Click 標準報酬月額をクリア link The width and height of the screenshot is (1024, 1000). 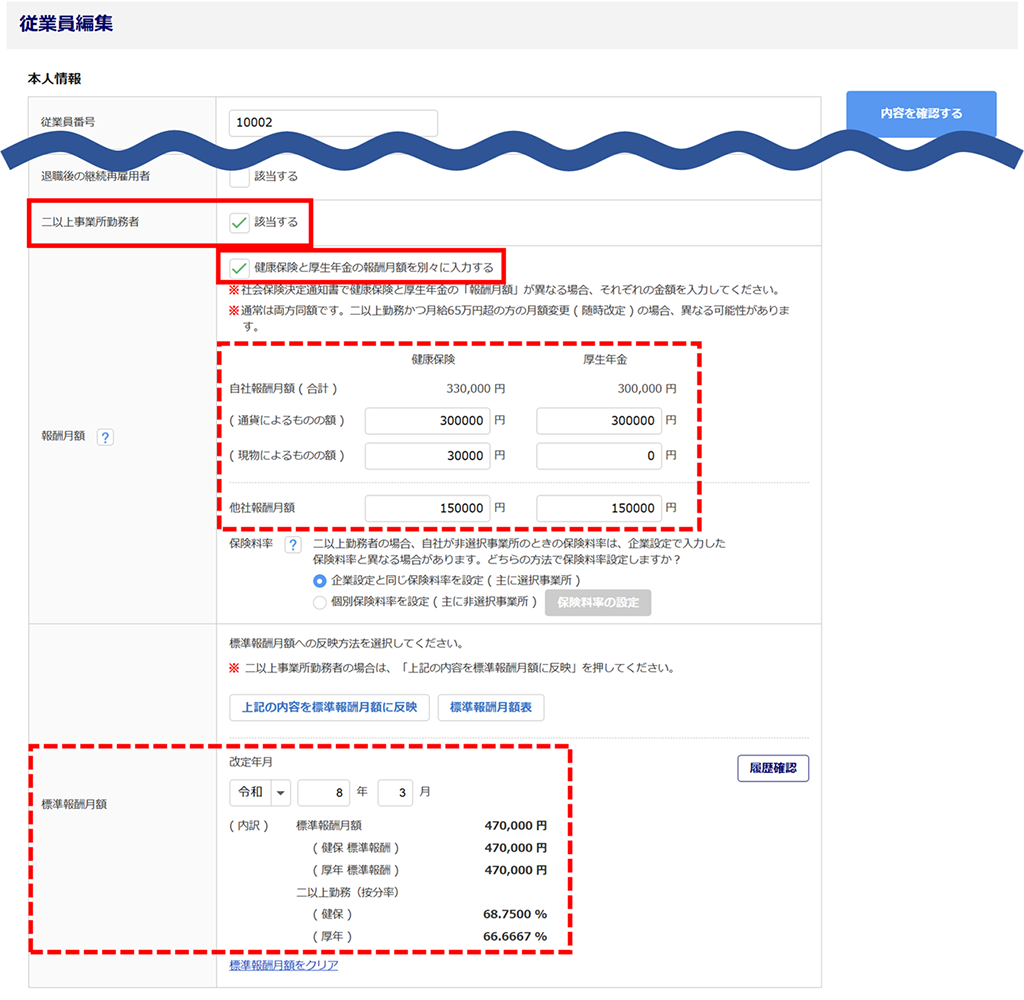(x=284, y=965)
